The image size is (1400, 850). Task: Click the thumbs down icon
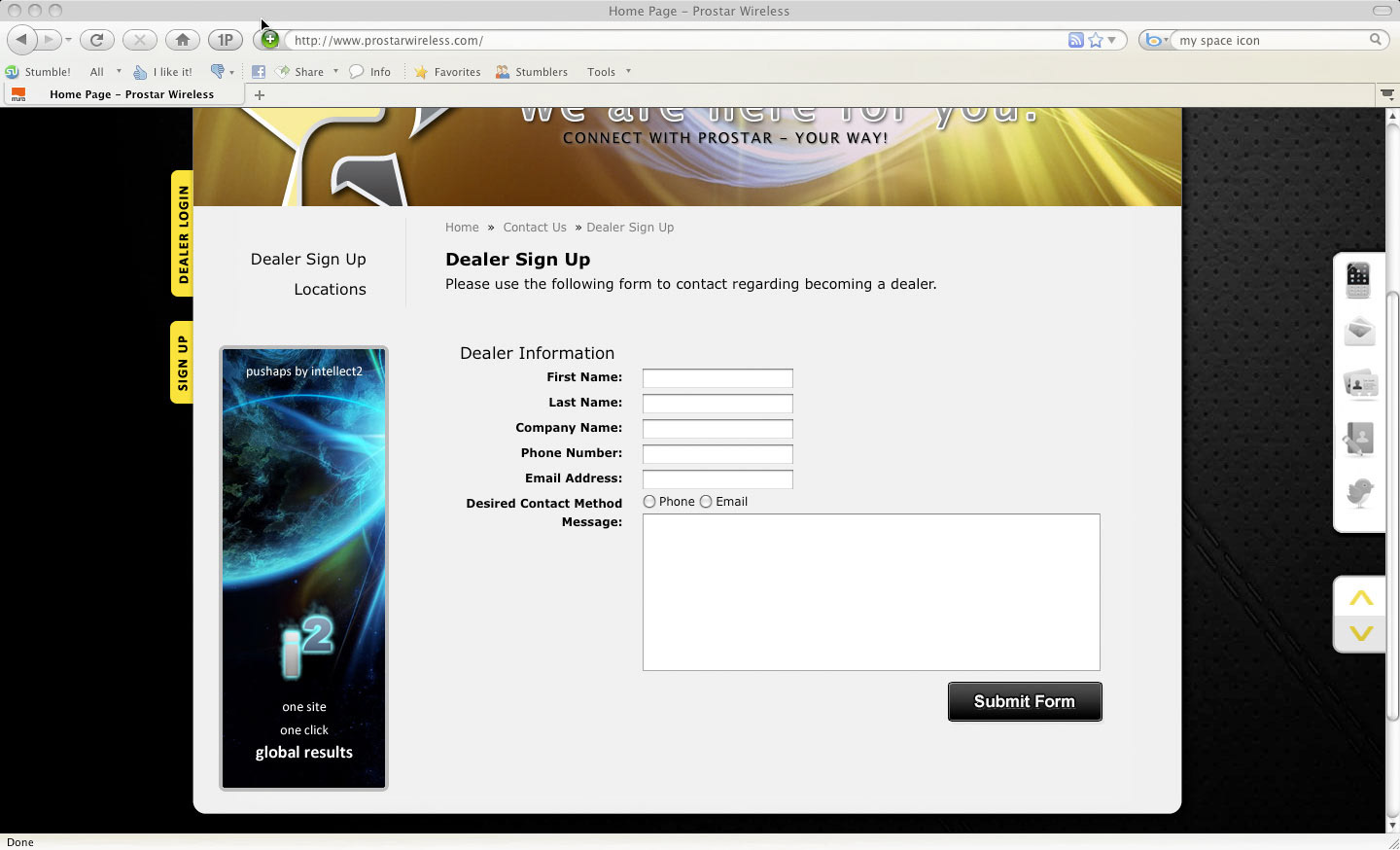tap(218, 71)
